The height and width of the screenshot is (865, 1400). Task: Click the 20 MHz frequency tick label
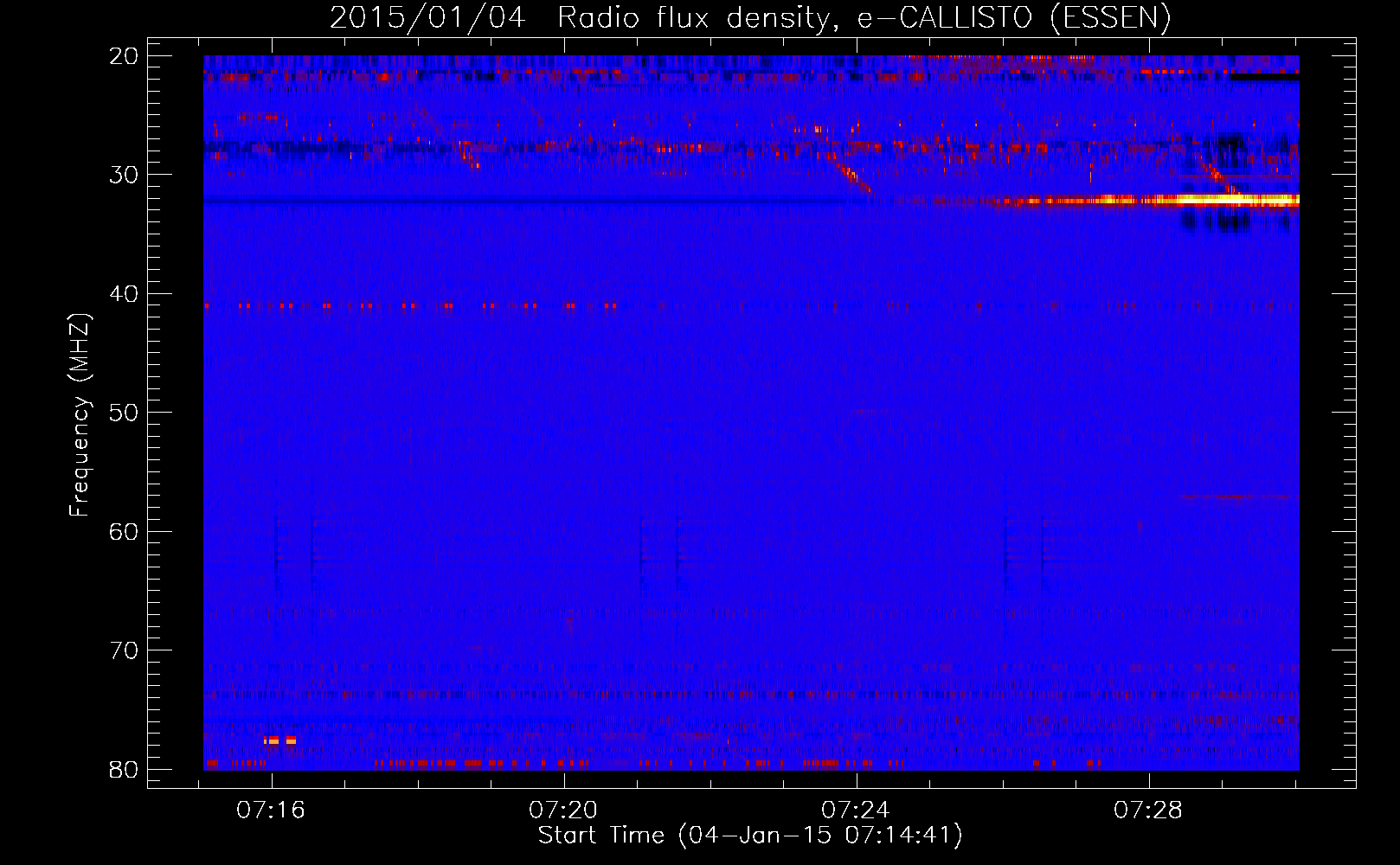coord(124,56)
